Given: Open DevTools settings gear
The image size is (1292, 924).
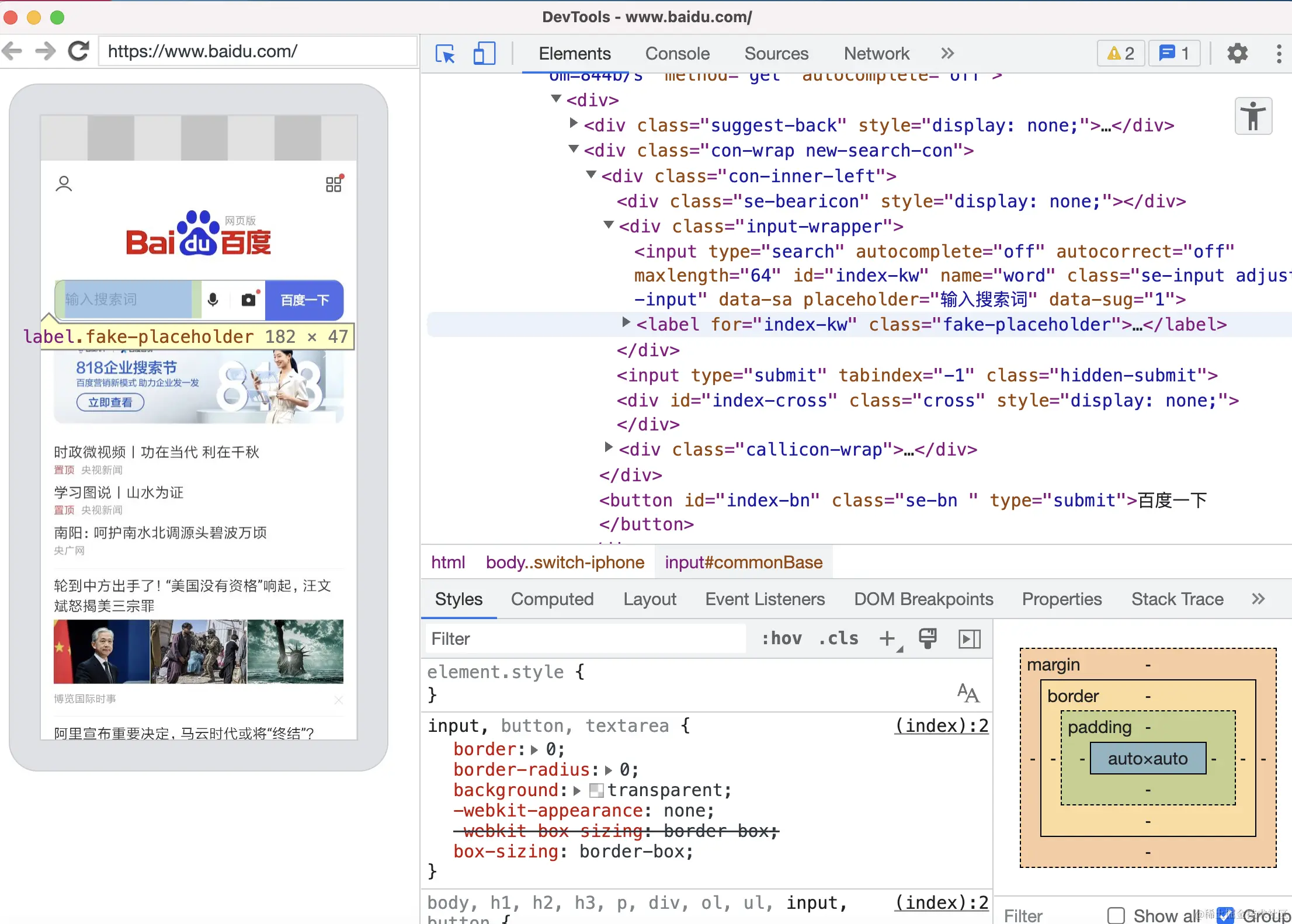Looking at the screenshot, I should 1237,54.
